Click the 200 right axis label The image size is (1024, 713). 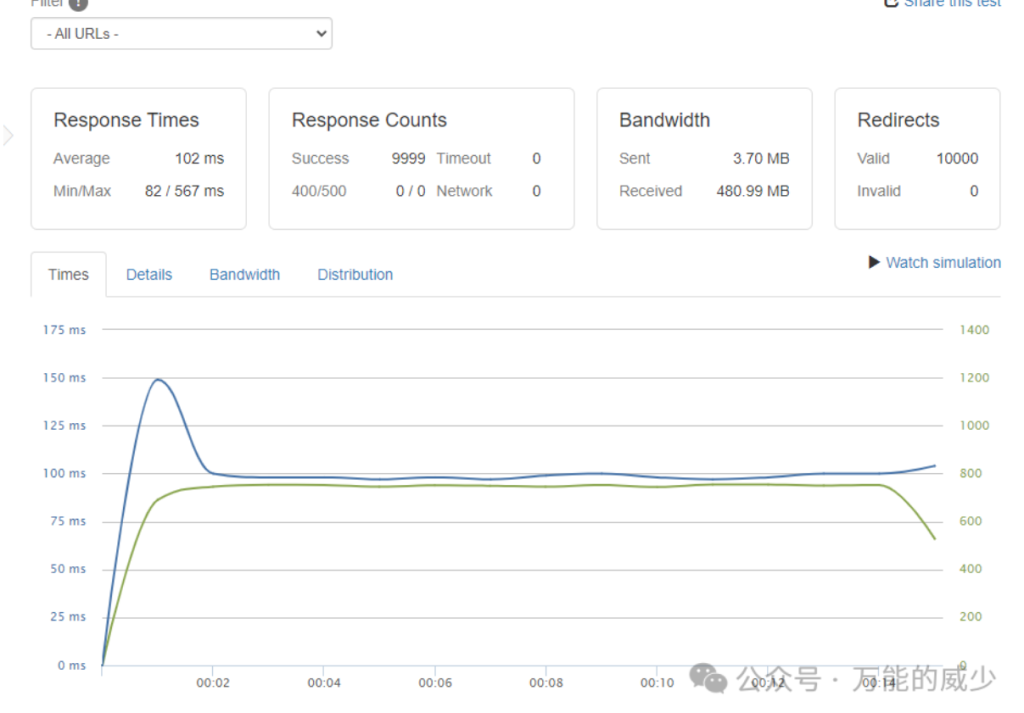970,617
